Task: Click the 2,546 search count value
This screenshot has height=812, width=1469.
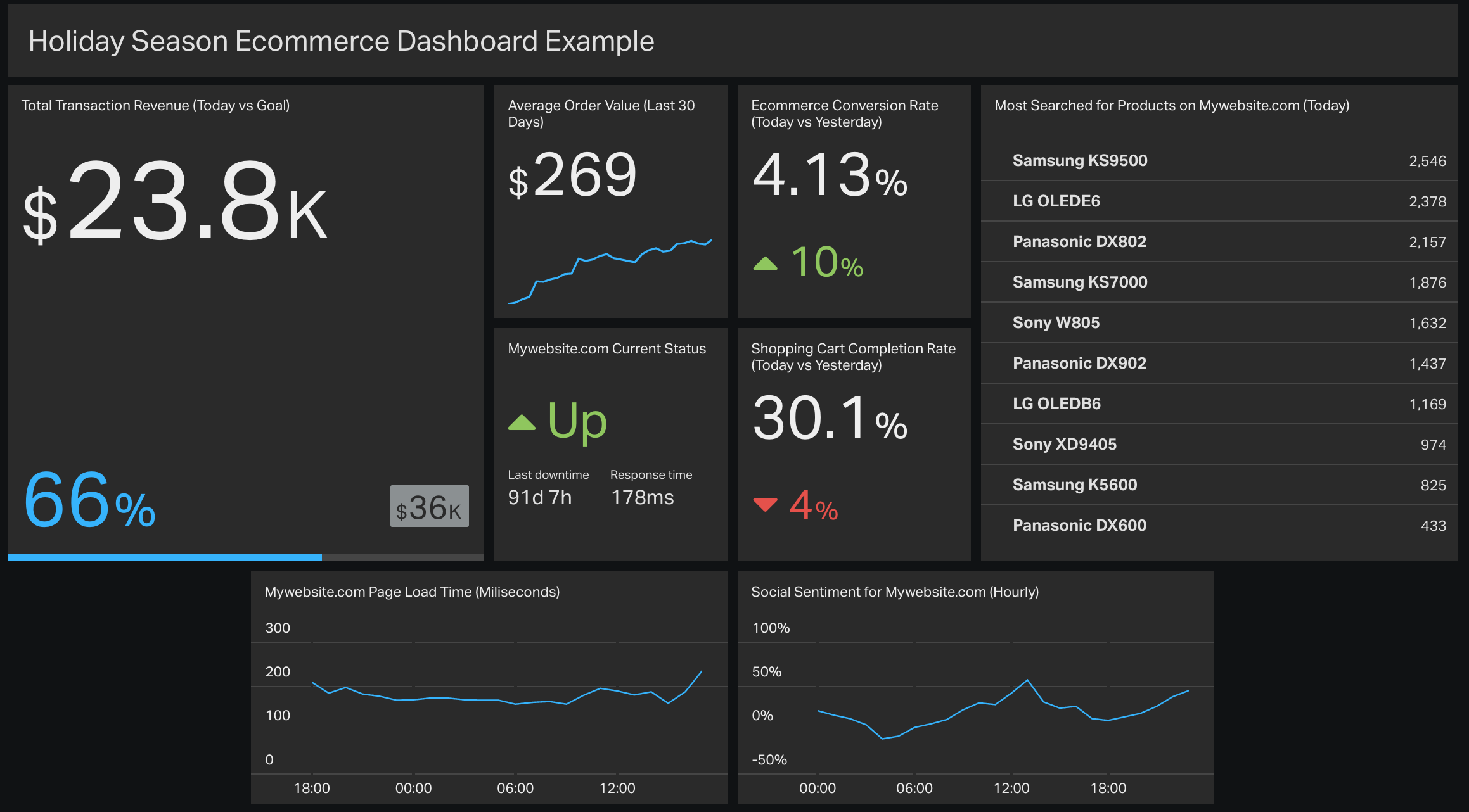Action: click(1427, 162)
